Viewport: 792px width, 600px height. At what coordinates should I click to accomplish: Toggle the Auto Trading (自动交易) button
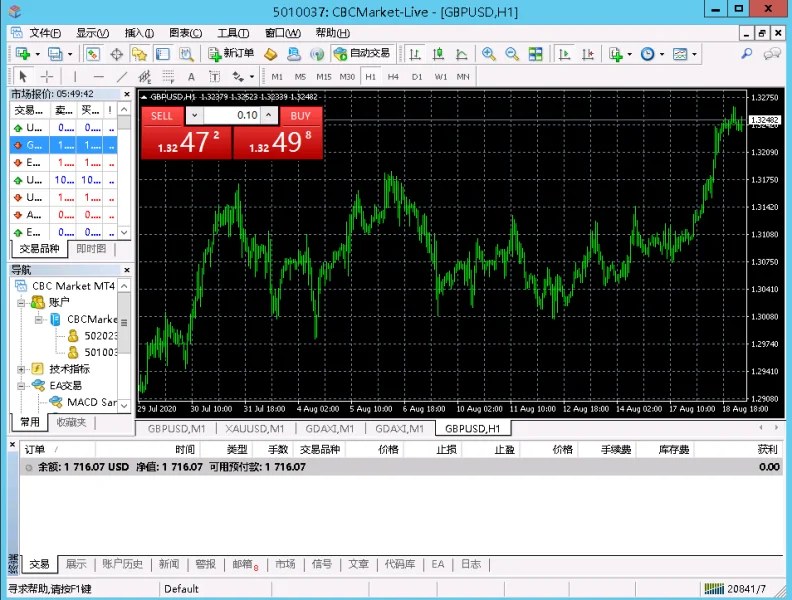click(x=362, y=54)
